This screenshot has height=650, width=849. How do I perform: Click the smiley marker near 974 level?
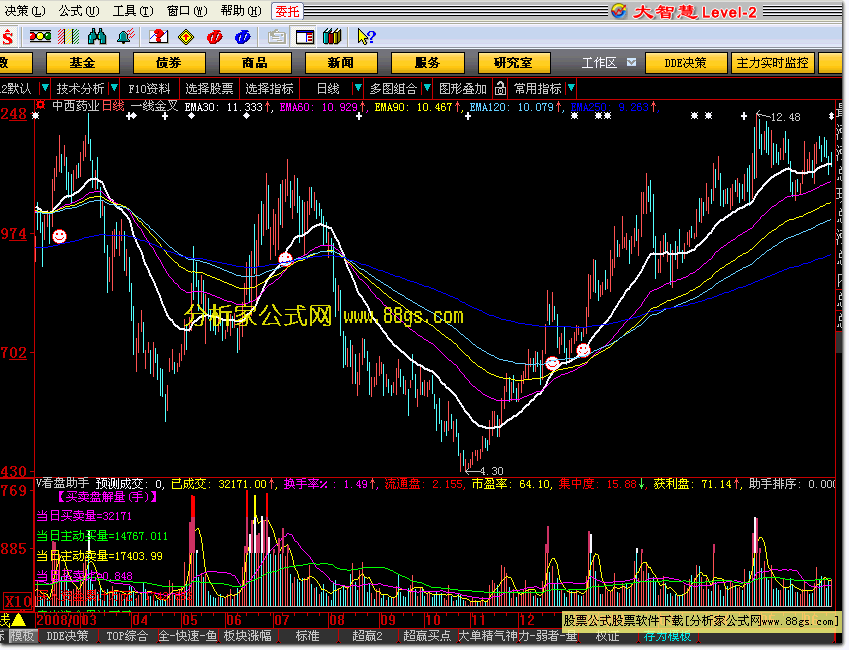pos(60,236)
